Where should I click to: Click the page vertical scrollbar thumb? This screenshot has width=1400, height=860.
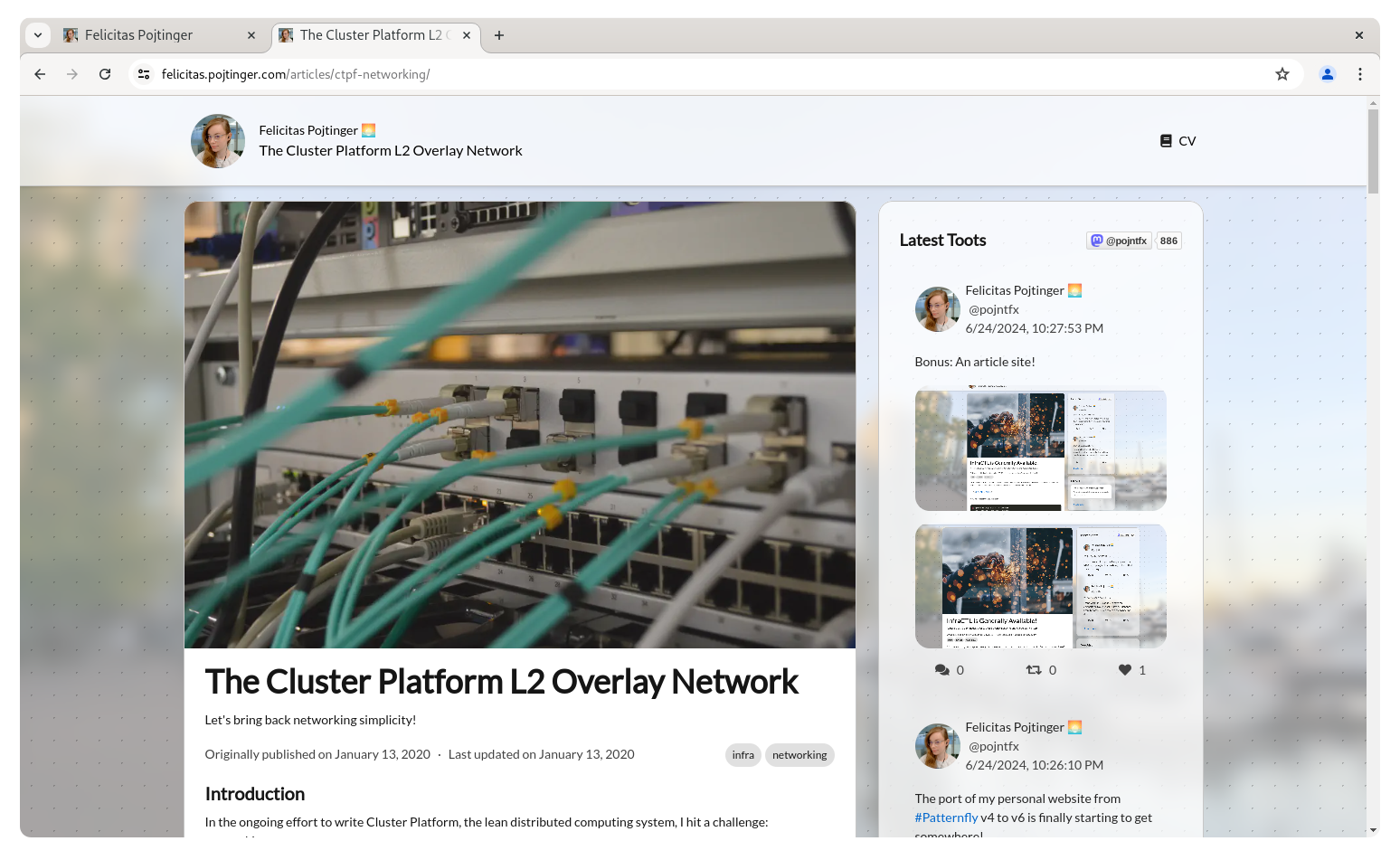pos(1373,151)
